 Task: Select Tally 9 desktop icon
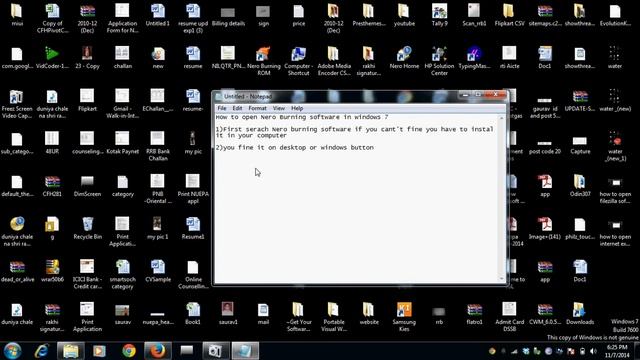pos(439,15)
